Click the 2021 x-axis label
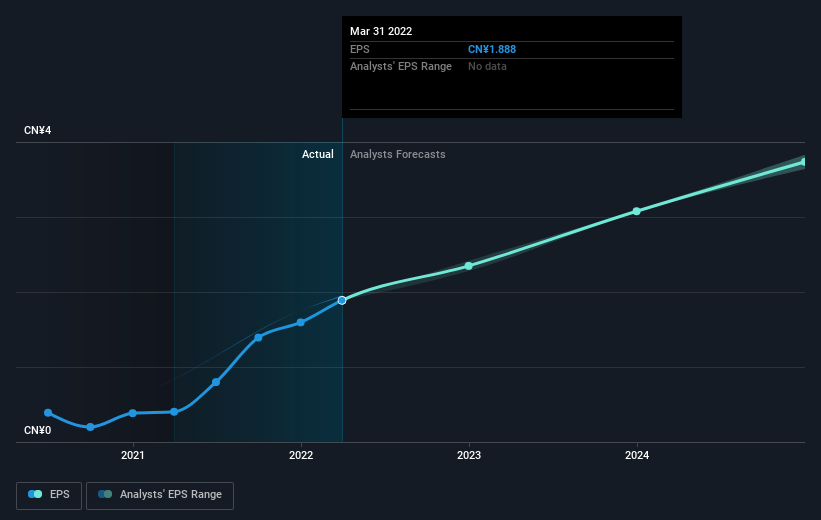The height and width of the screenshot is (520, 821). click(132, 456)
